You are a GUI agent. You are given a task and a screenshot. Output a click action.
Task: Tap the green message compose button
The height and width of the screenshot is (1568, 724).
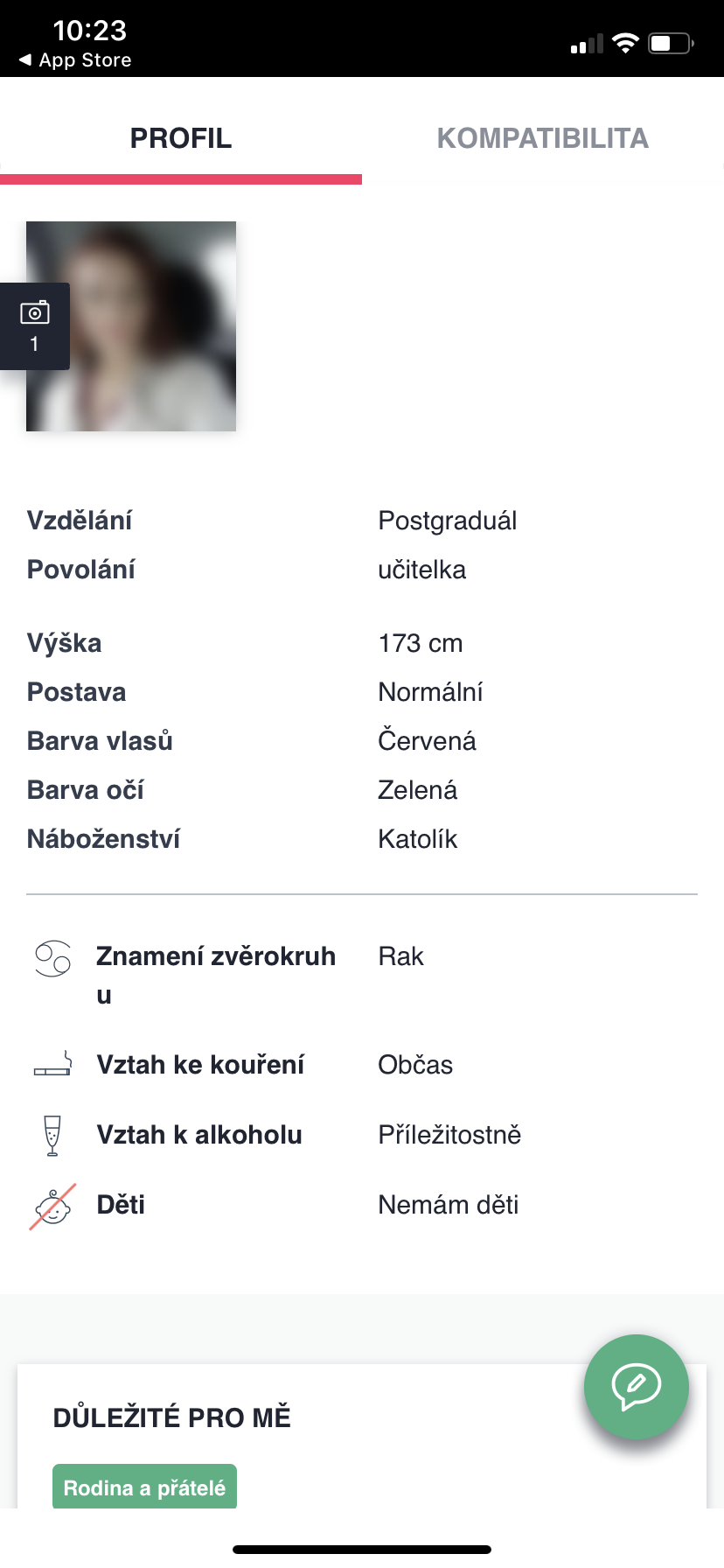coord(636,1386)
